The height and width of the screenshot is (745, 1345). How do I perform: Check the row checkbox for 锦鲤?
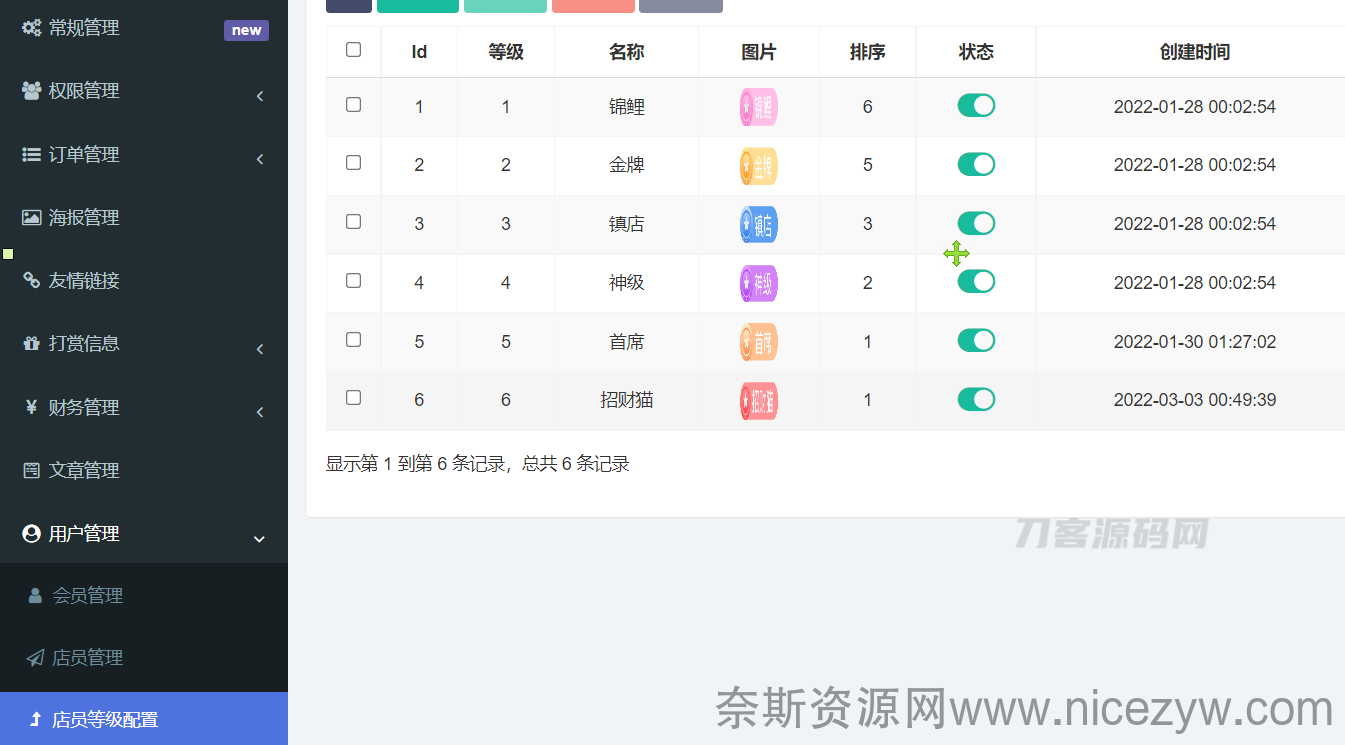(x=353, y=104)
